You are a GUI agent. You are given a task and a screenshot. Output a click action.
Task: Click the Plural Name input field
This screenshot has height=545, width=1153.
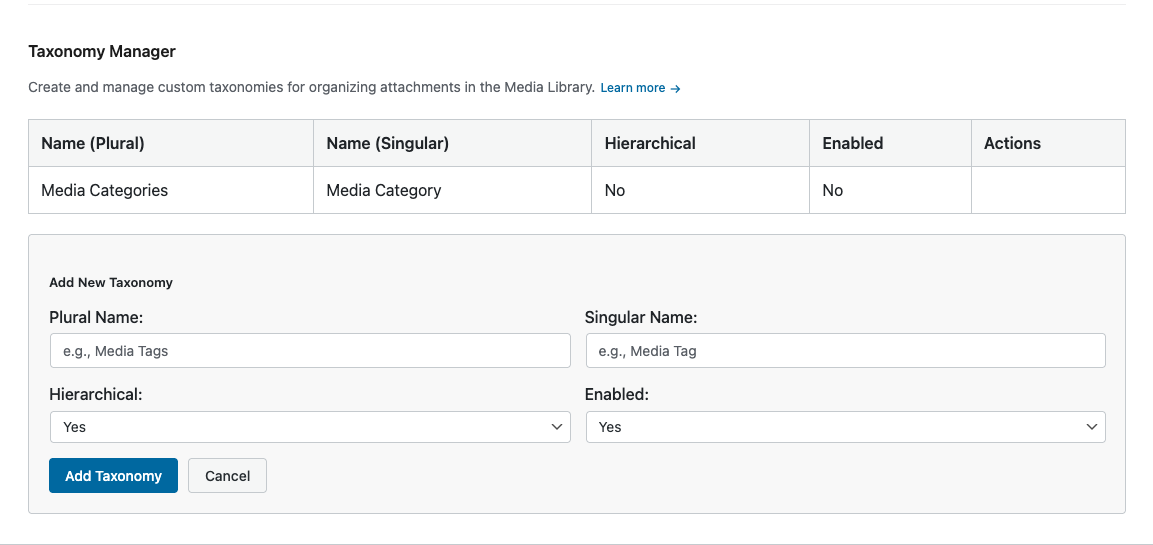tap(309, 351)
